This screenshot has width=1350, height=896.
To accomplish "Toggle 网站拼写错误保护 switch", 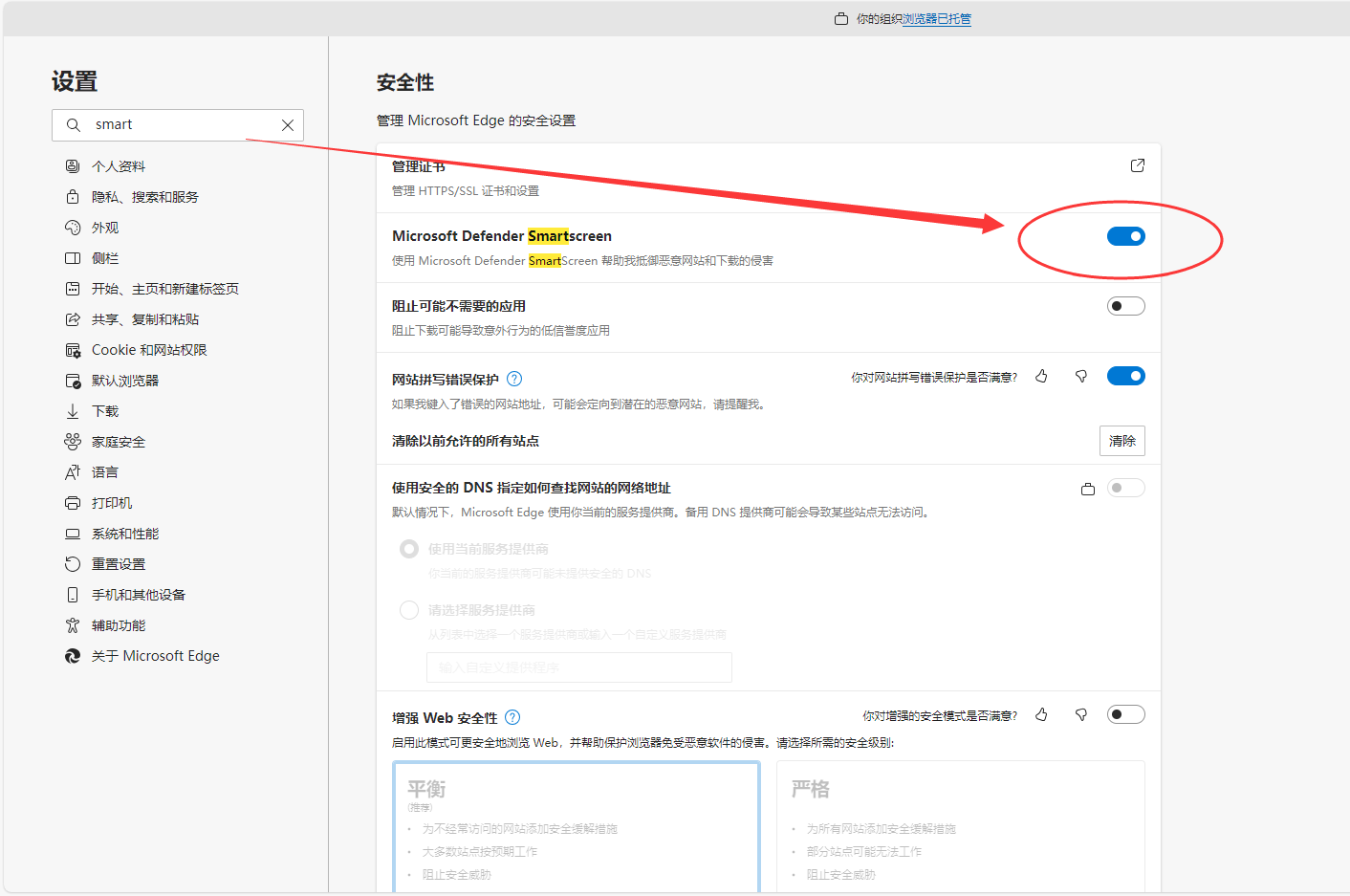I will point(1126,376).
